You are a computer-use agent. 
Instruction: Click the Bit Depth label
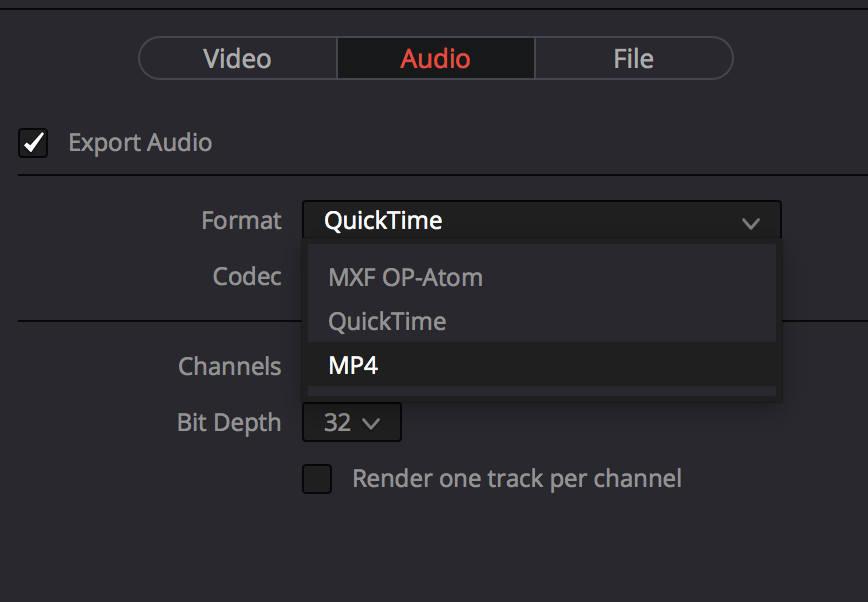click(x=229, y=422)
